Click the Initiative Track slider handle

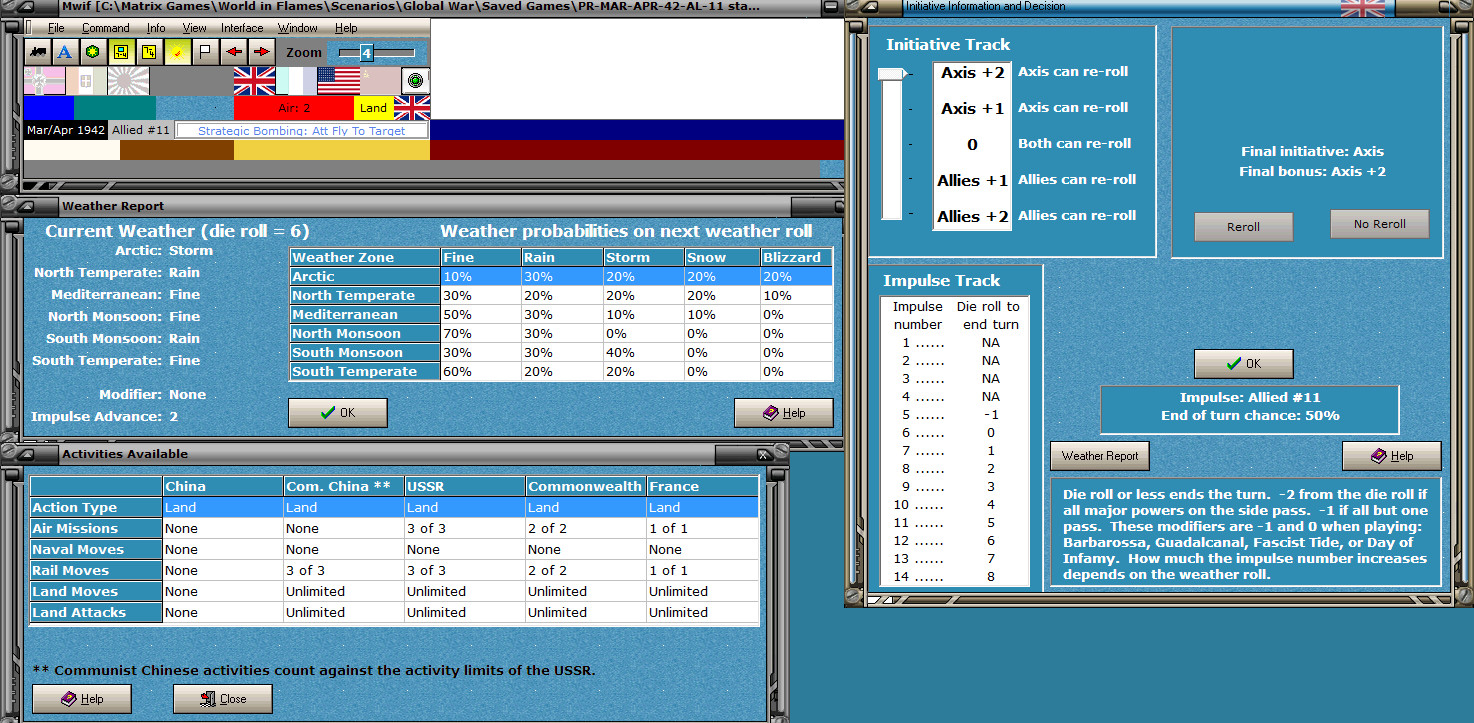click(x=892, y=73)
